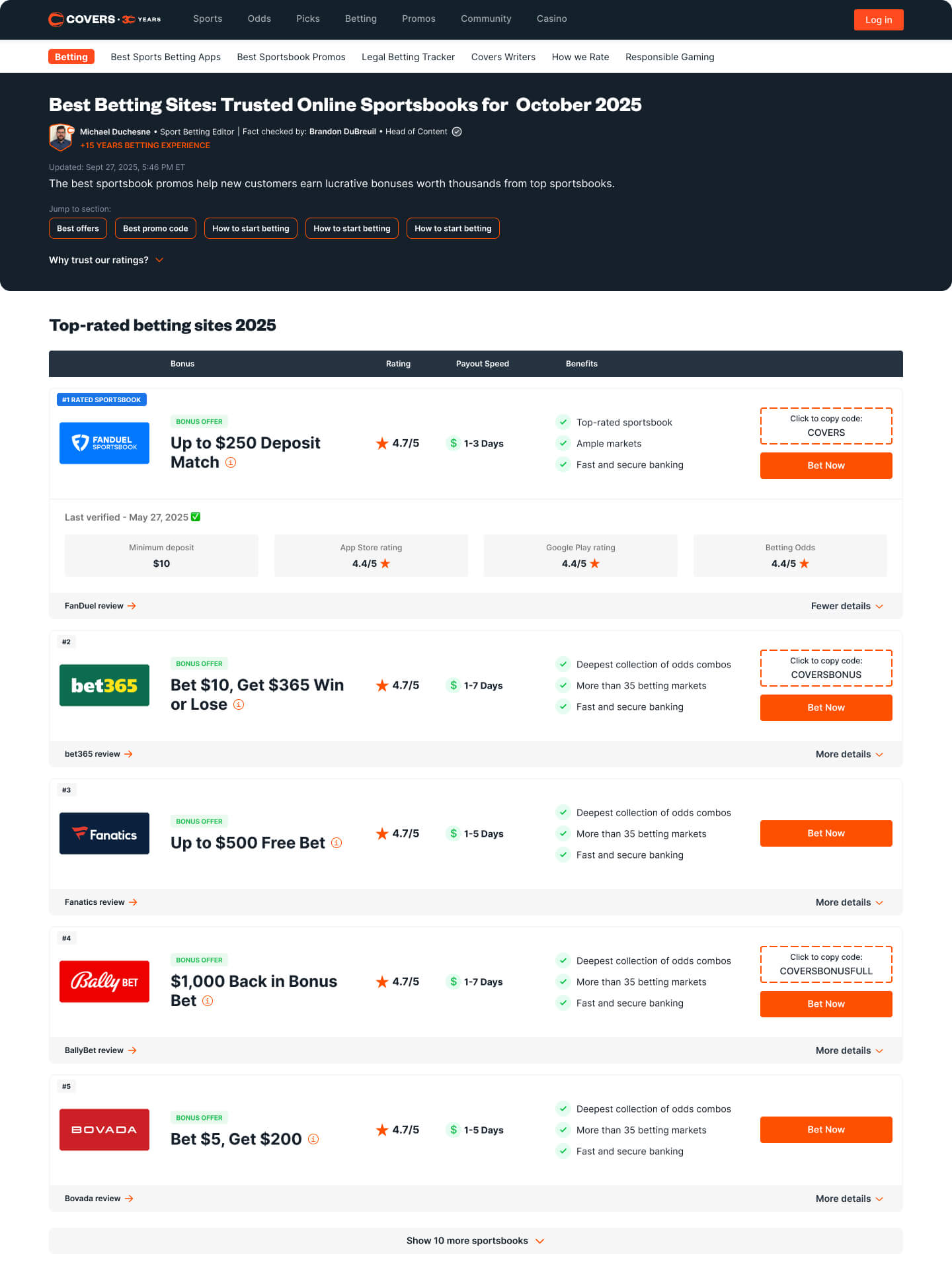Viewport: 952px width, 1270px height.
Task: Collapse FanDuel with Fewer details
Action: click(847, 606)
